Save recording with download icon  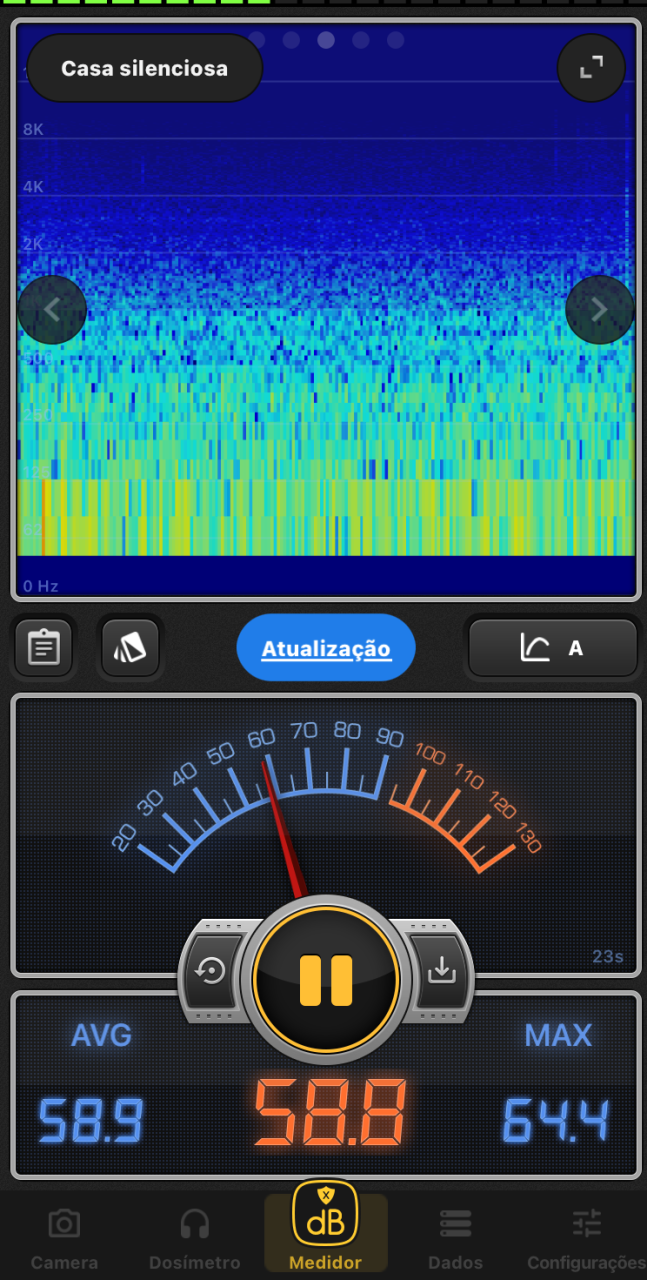(441, 971)
